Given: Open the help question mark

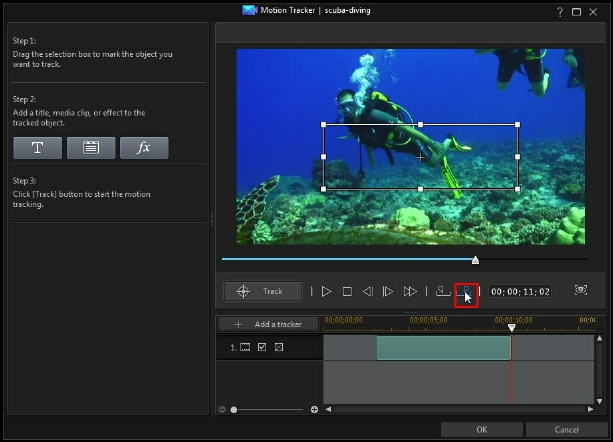Looking at the screenshot, I should pos(559,11).
